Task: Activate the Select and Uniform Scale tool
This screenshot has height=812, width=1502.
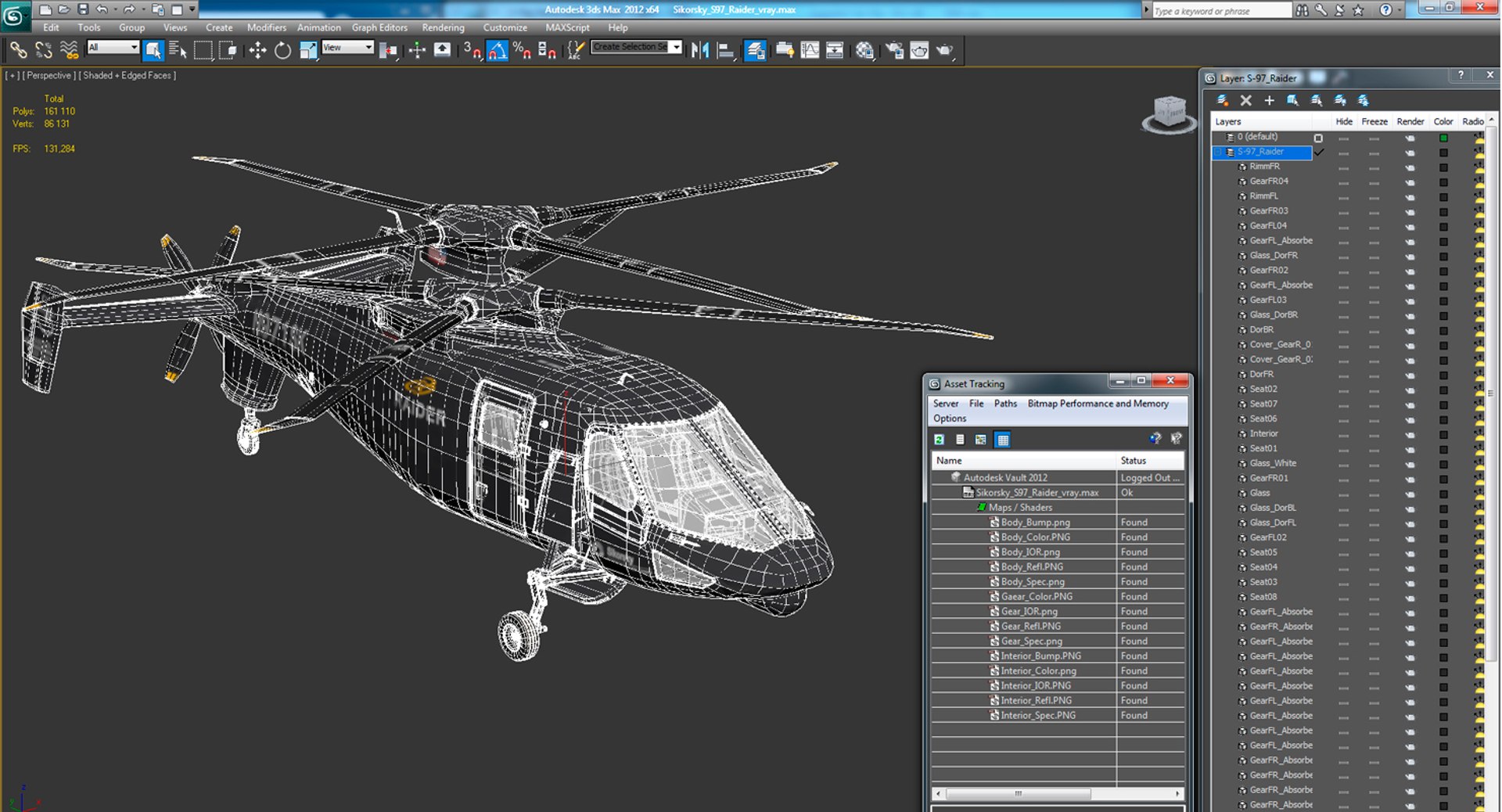Action: click(308, 50)
